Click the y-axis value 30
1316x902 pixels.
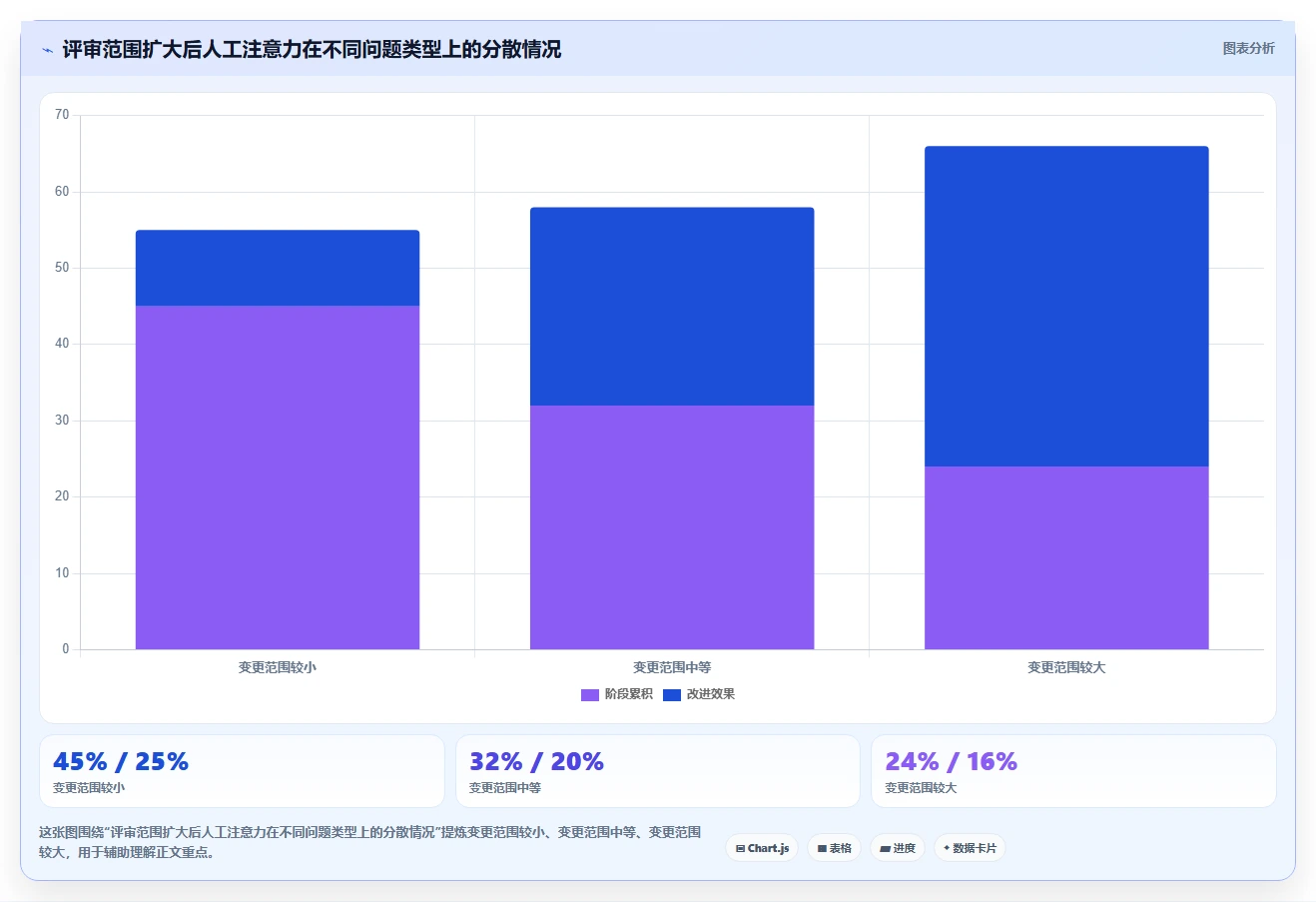(62, 421)
